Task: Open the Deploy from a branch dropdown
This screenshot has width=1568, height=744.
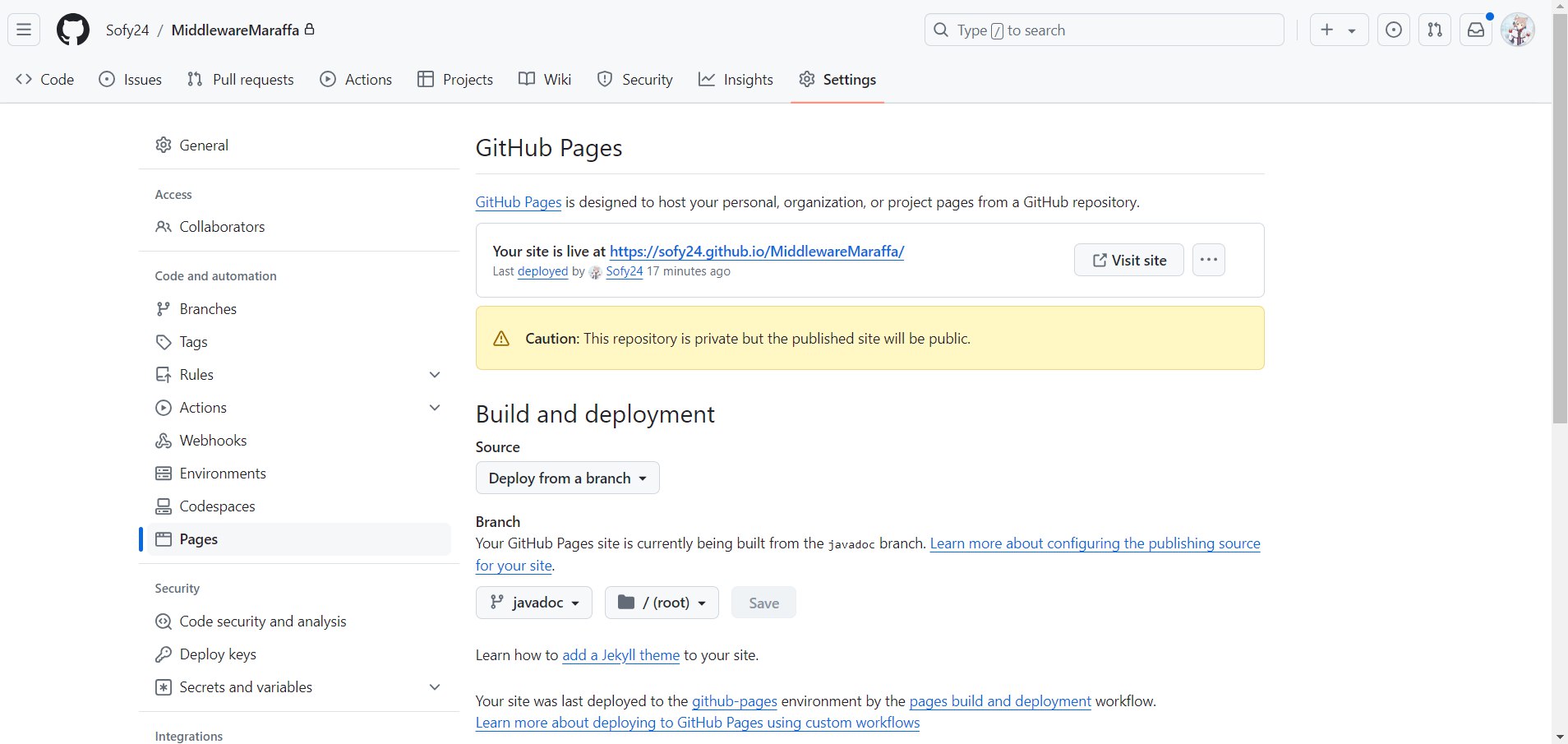Action: [567, 478]
